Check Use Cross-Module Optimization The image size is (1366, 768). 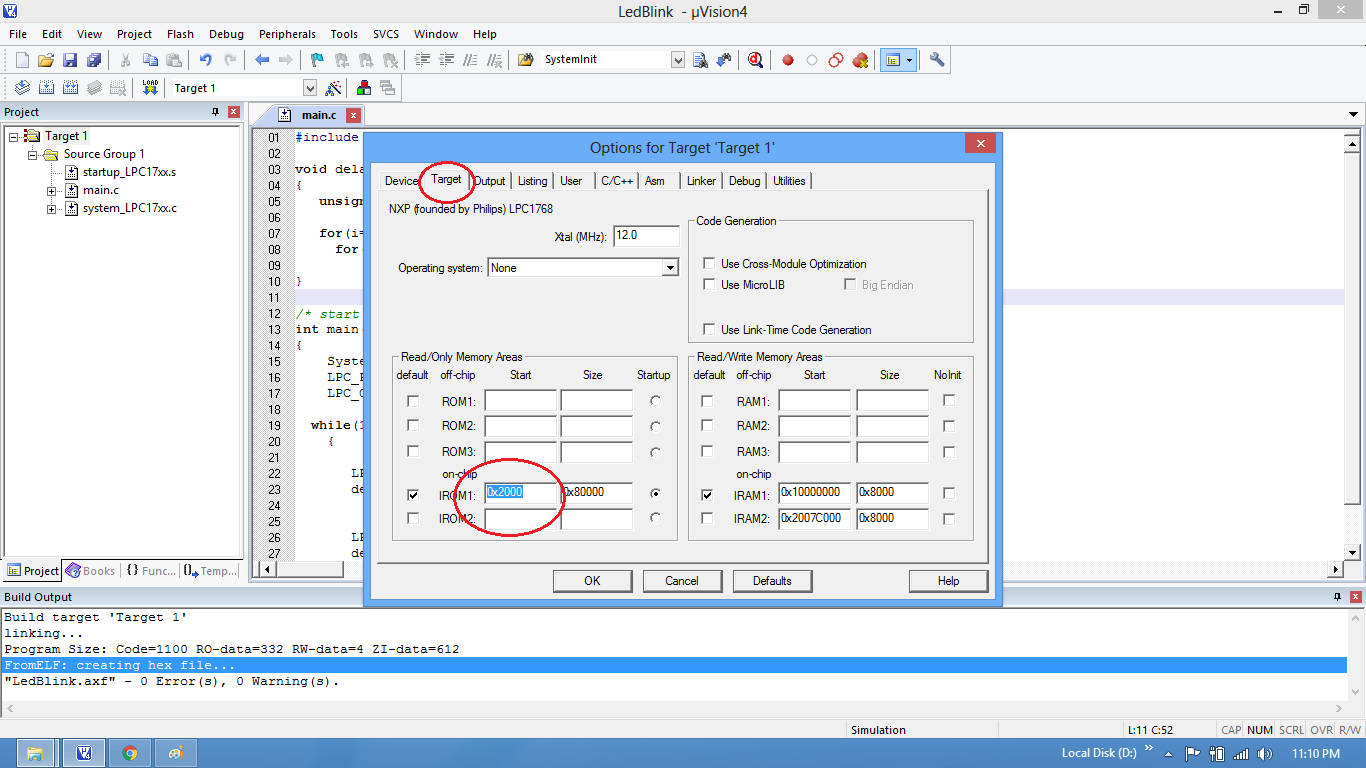pos(708,264)
